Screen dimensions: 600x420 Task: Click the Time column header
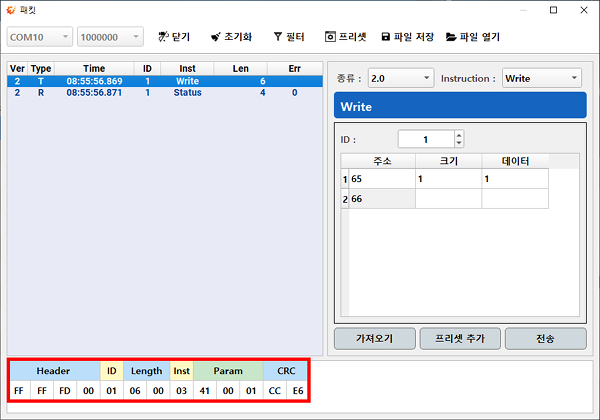pos(94,68)
